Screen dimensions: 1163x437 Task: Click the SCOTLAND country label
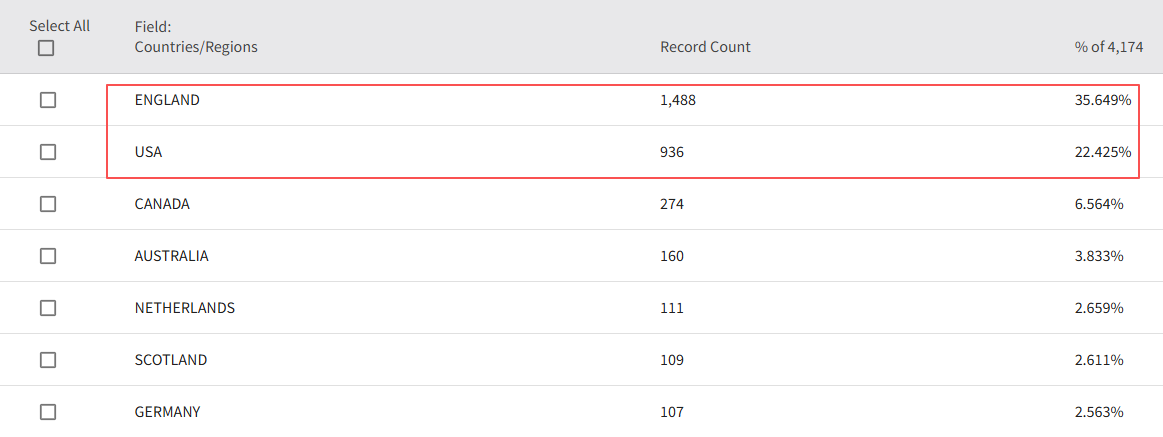(170, 360)
